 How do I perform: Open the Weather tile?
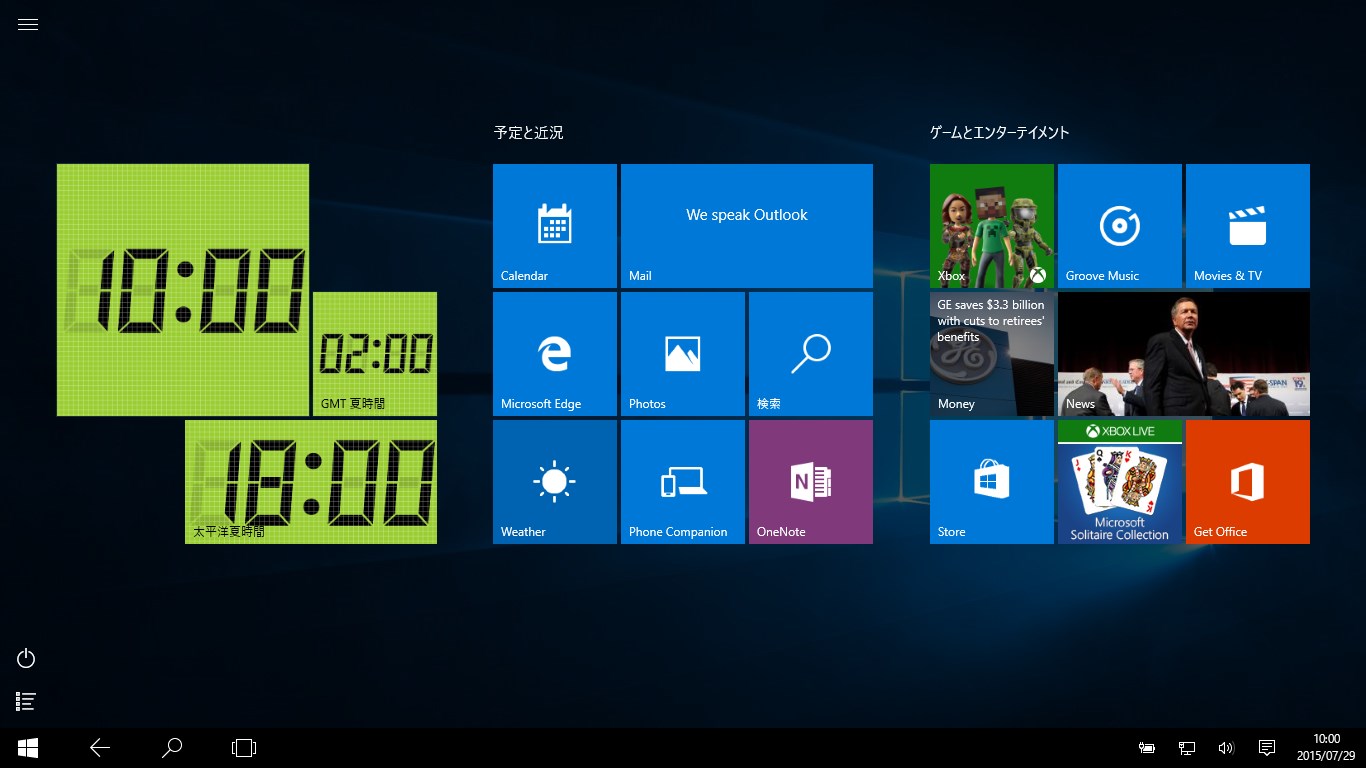[555, 482]
